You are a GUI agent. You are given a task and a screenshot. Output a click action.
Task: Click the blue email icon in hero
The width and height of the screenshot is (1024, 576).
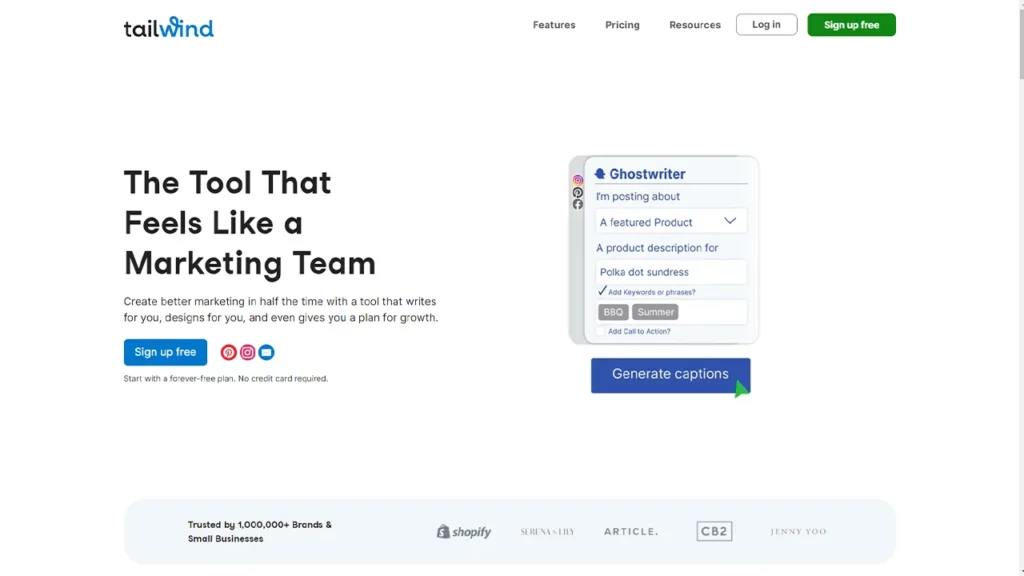(266, 352)
